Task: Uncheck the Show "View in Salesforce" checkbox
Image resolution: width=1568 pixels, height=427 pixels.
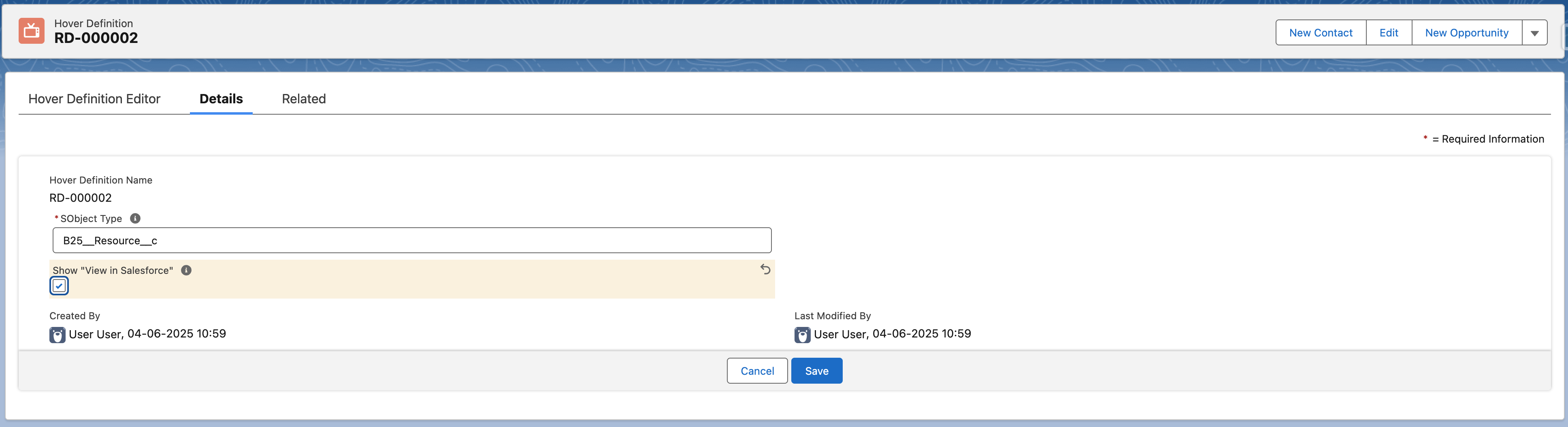Action: [x=59, y=286]
